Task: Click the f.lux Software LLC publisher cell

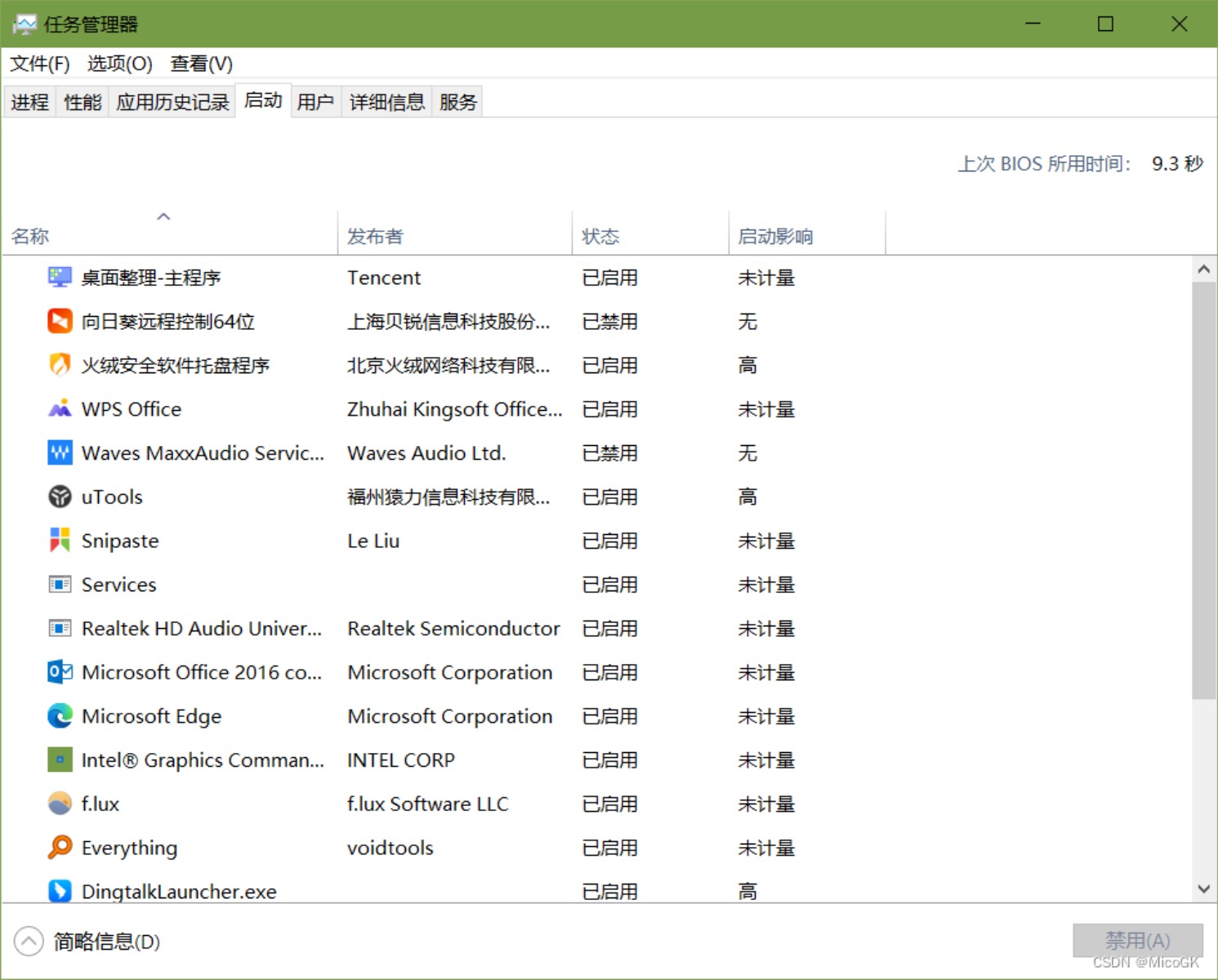Action: point(427,804)
